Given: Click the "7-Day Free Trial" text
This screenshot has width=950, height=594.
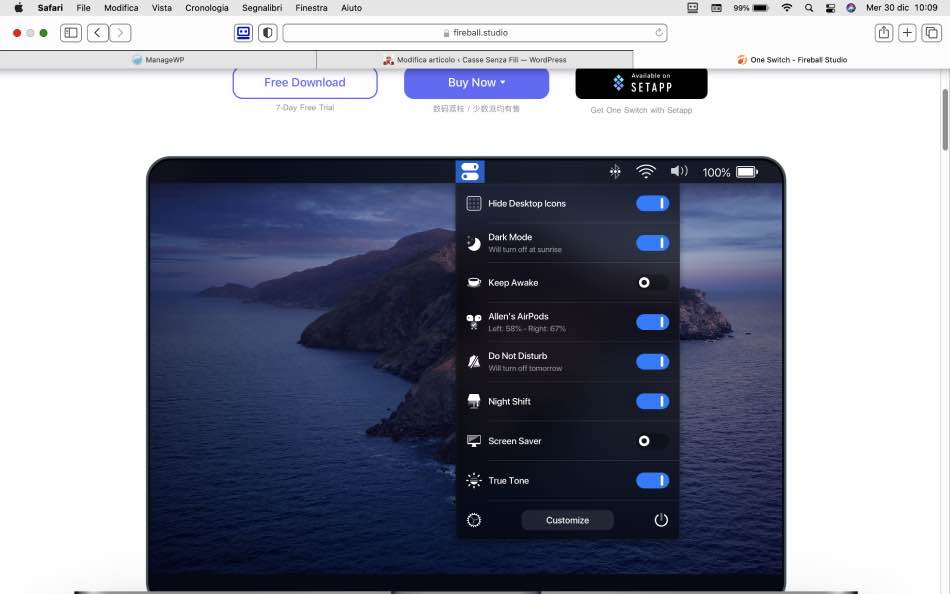Looking at the screenshot, I should coord(305,107).
